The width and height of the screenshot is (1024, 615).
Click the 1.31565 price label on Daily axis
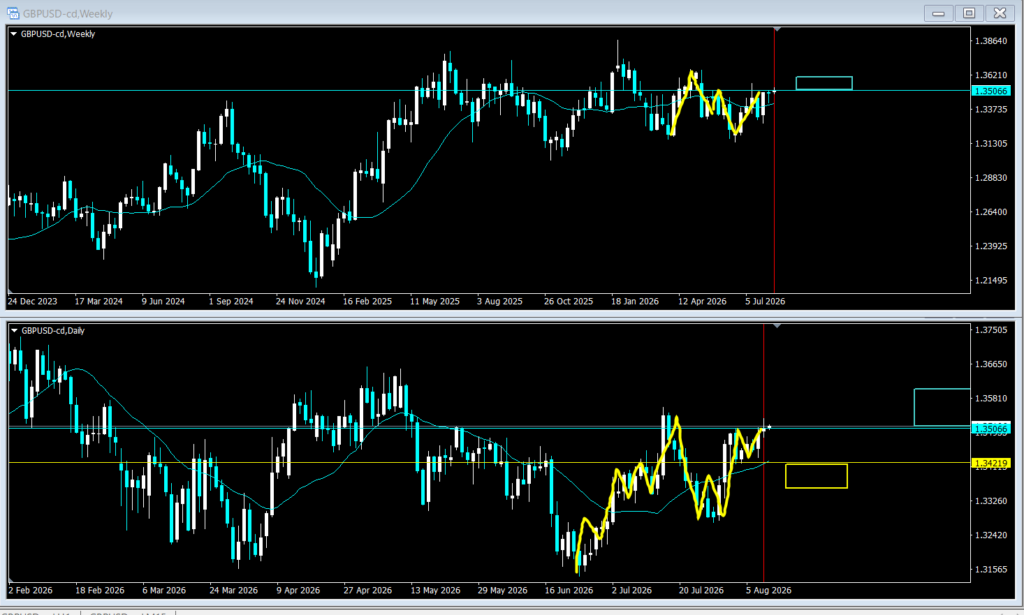[x=991, y=569]
